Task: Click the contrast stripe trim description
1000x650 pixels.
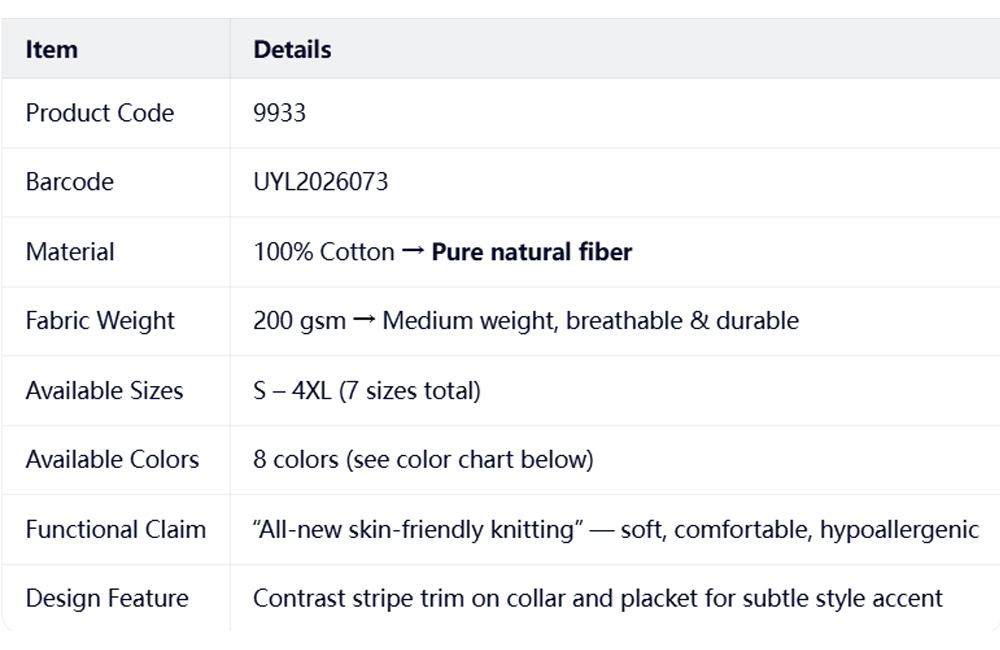Action: pos(598,599)
